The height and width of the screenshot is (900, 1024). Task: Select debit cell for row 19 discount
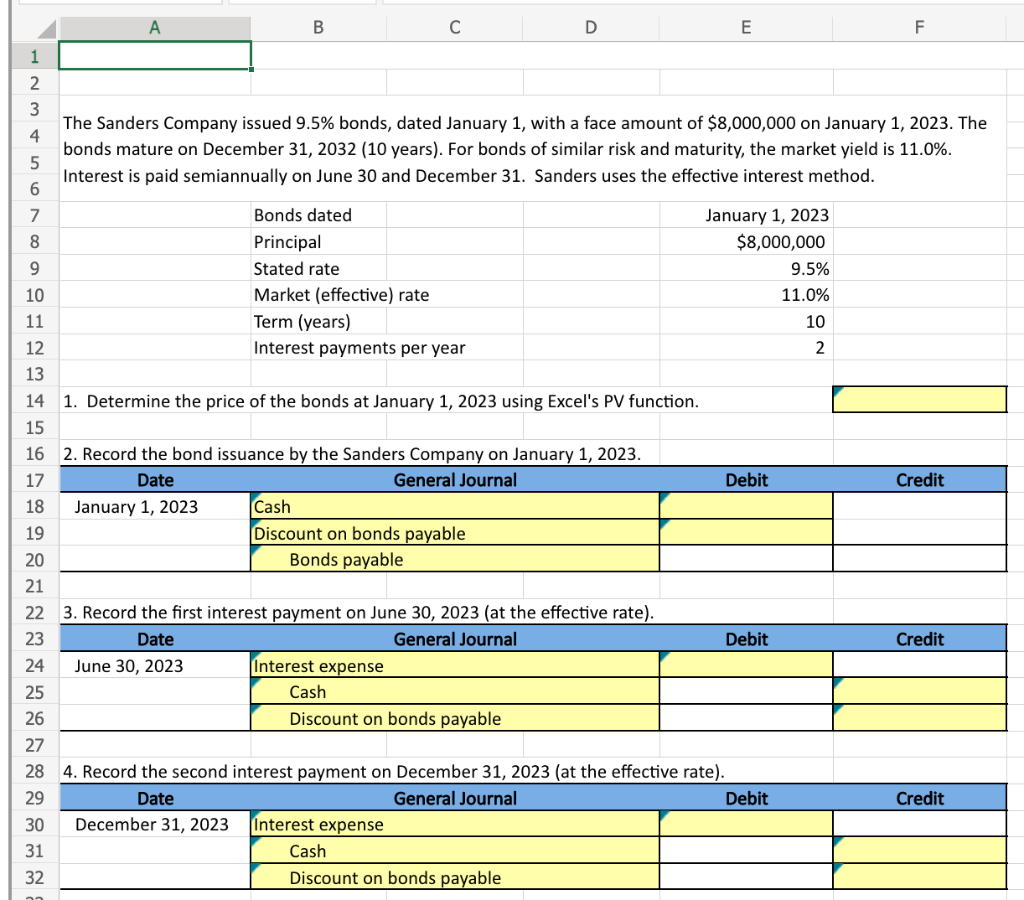pyautogui.click(x=746, y=533)
